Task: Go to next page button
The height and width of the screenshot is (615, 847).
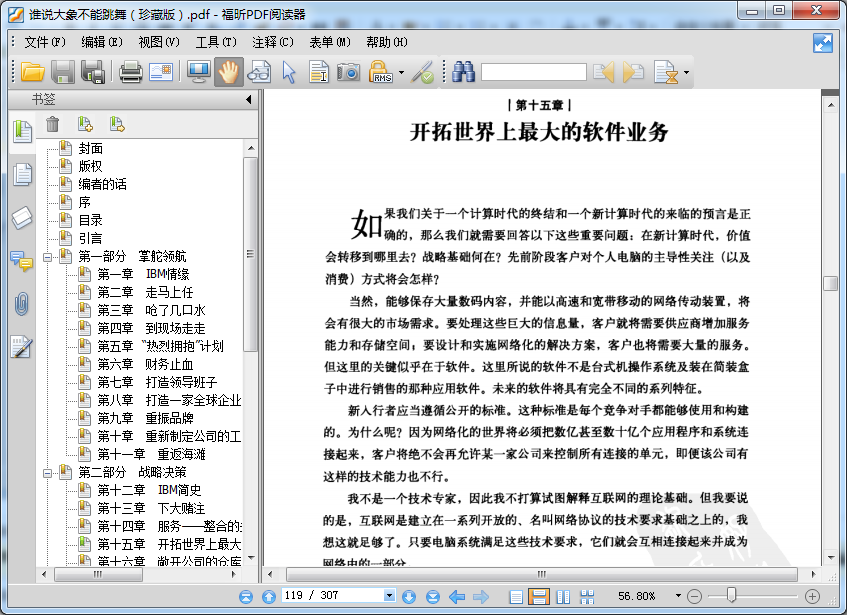Action: point(409,596)
